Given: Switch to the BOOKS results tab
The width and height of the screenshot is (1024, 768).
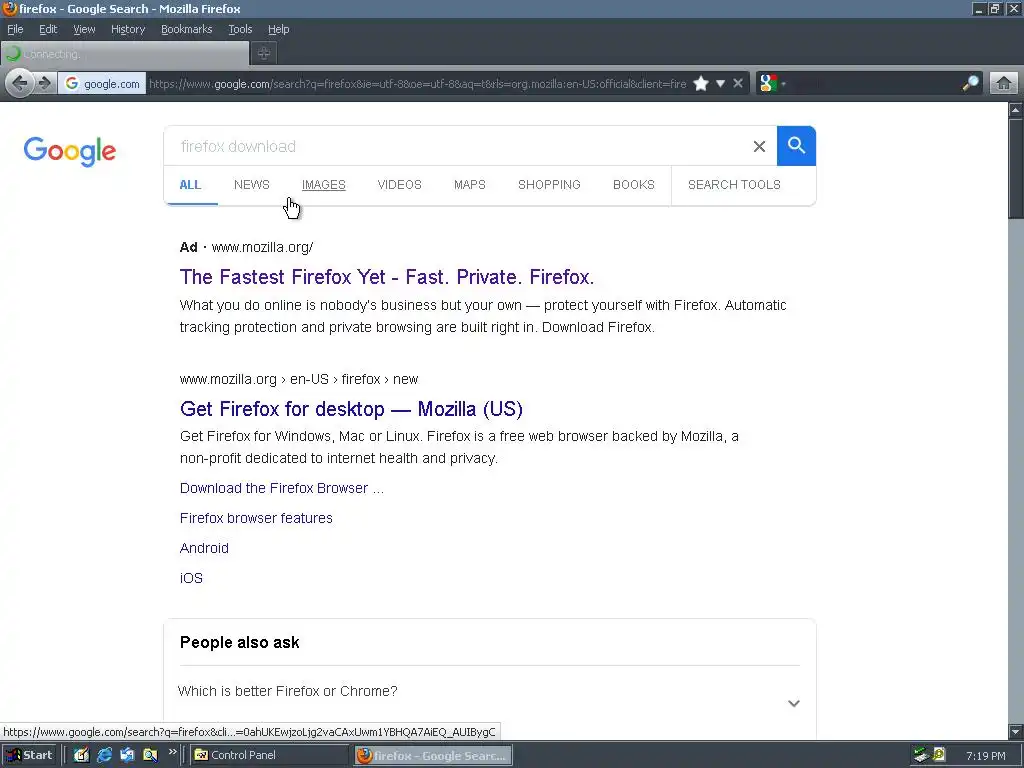Looking at the screenshot, I should (633, 185).
